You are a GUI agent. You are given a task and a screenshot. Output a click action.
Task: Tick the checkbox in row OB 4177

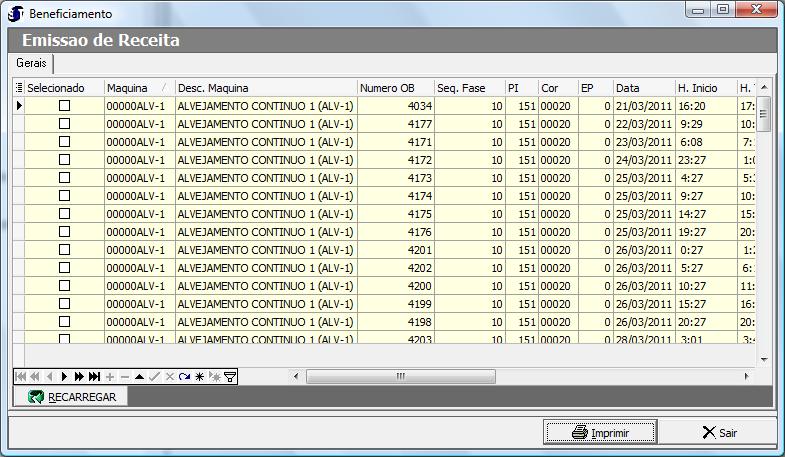pyautogui.click(x=64, y=124)
